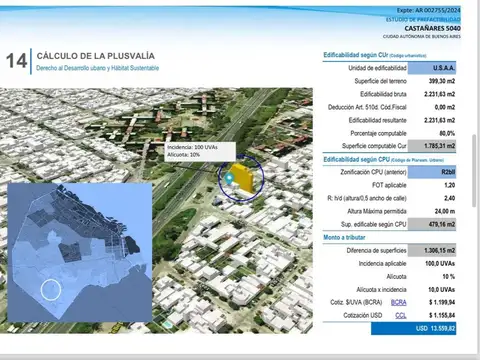Click the USD 13.559,82 total
The width and height of the screenshot is (480, 360).
(413, 329)
